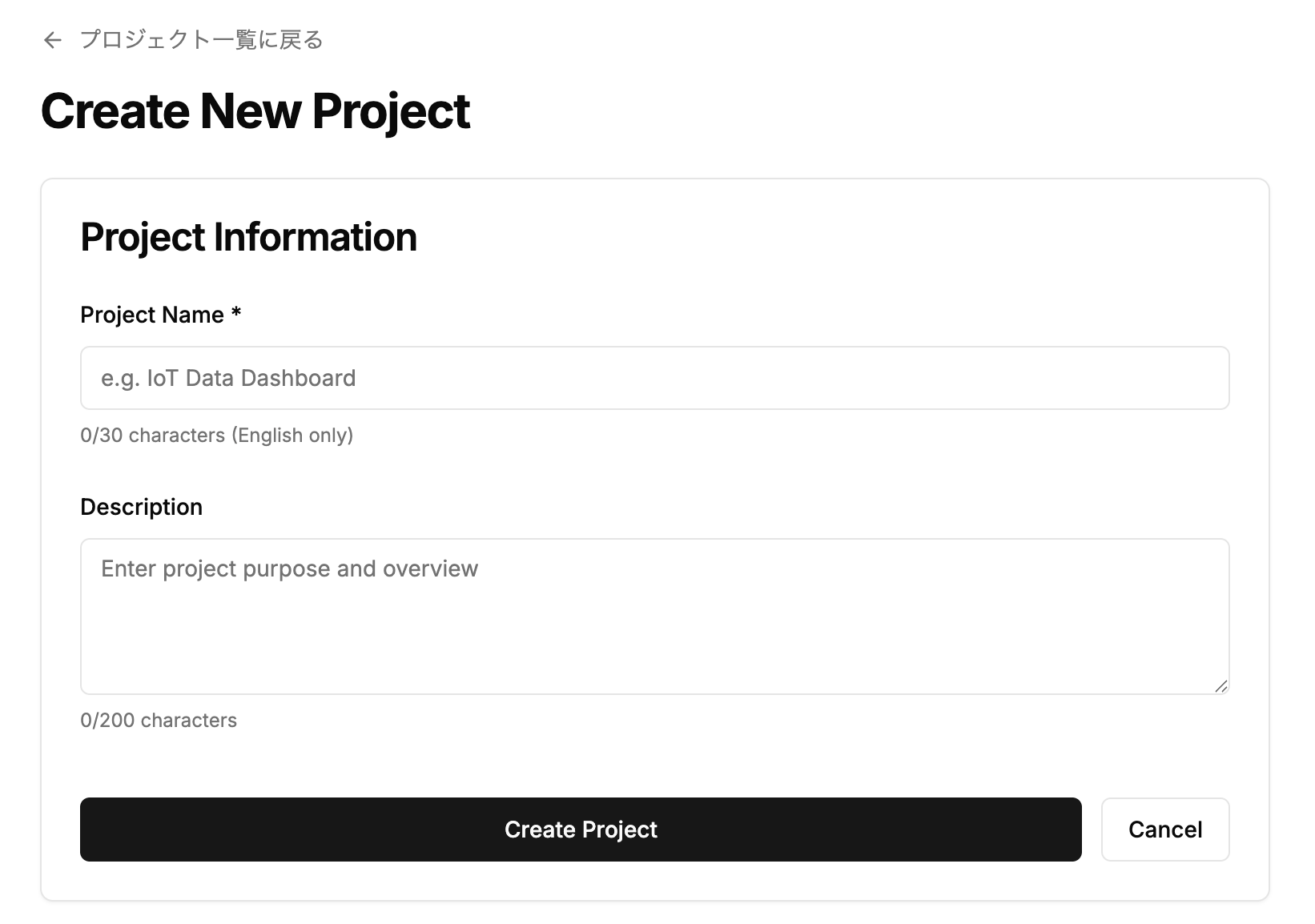Click the 0/200 characters counter
The image size is (1315, 924).
[158, 720]
